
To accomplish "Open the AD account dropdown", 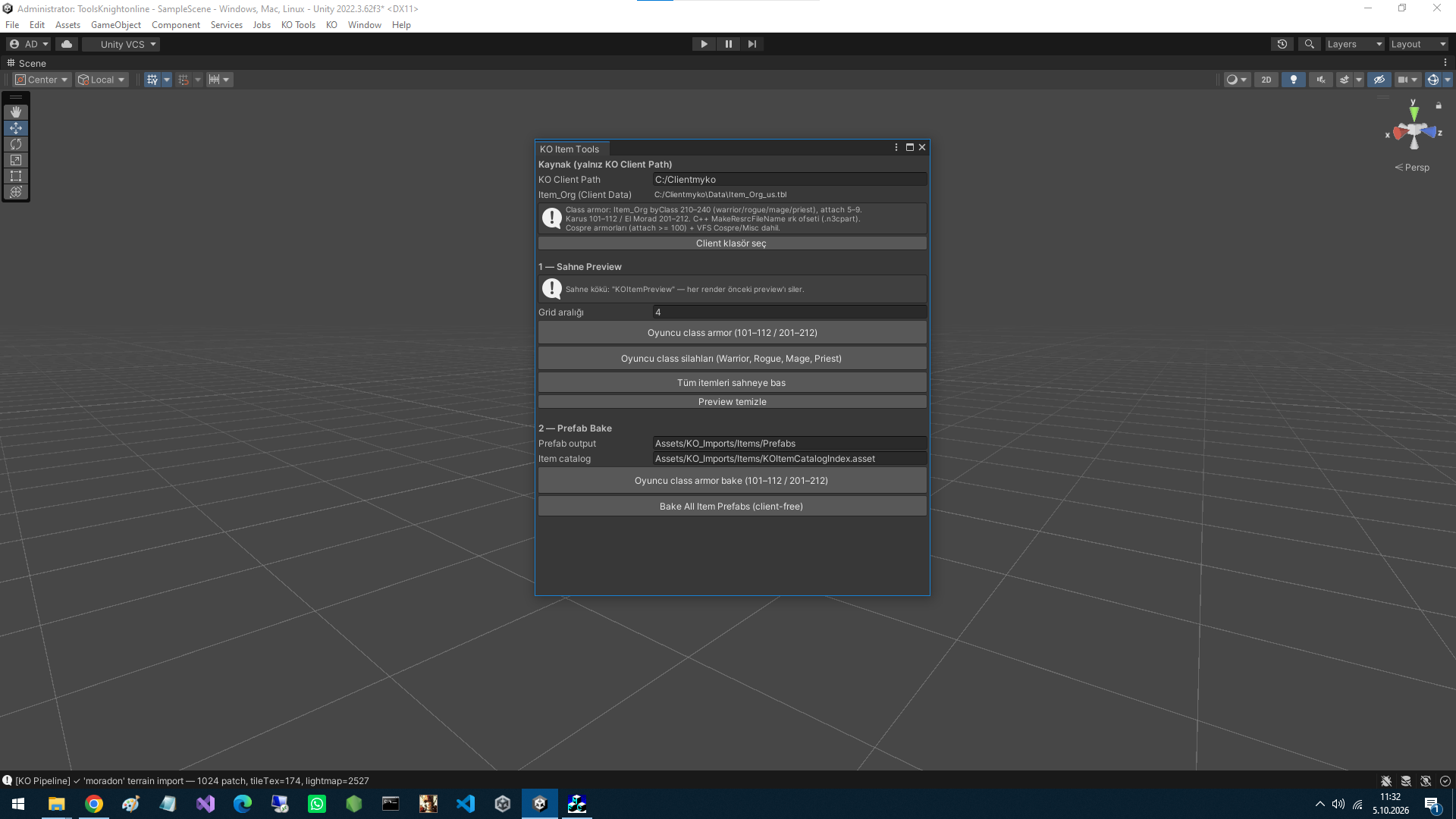I will click(29, 44).
